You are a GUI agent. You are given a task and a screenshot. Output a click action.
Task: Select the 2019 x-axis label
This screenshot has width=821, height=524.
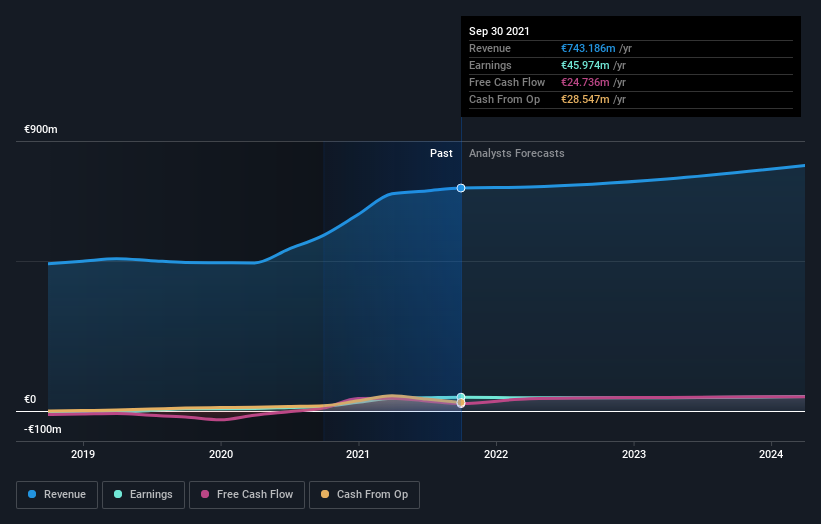tap(83, 454)
